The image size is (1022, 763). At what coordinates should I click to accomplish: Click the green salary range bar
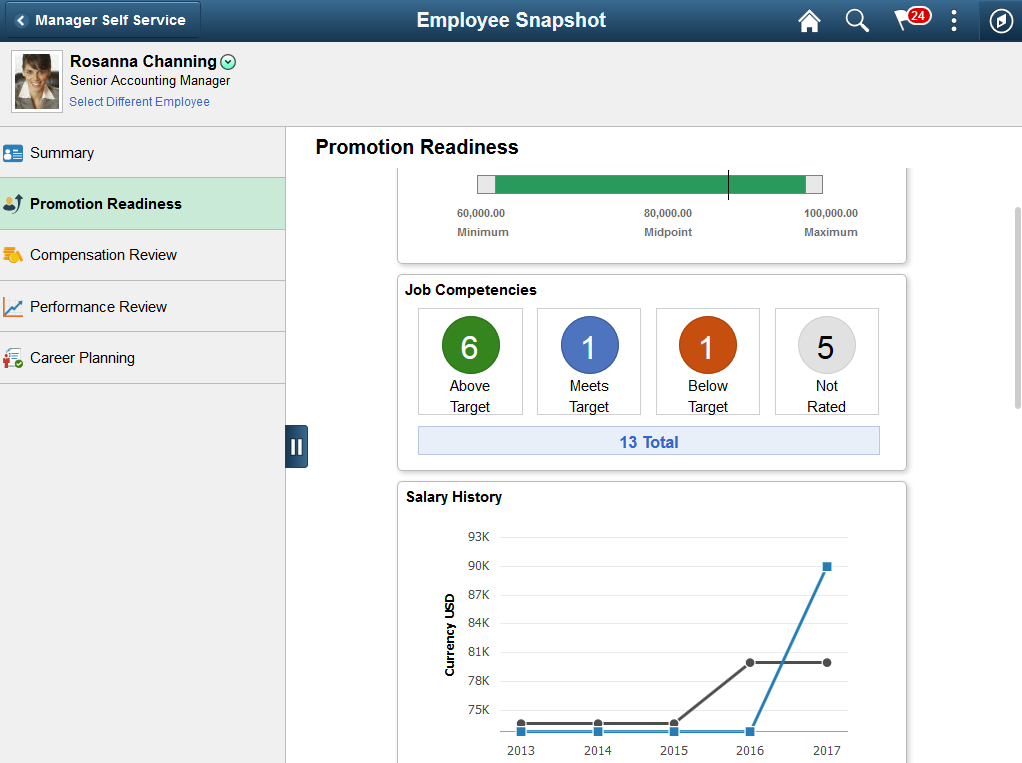650,184
